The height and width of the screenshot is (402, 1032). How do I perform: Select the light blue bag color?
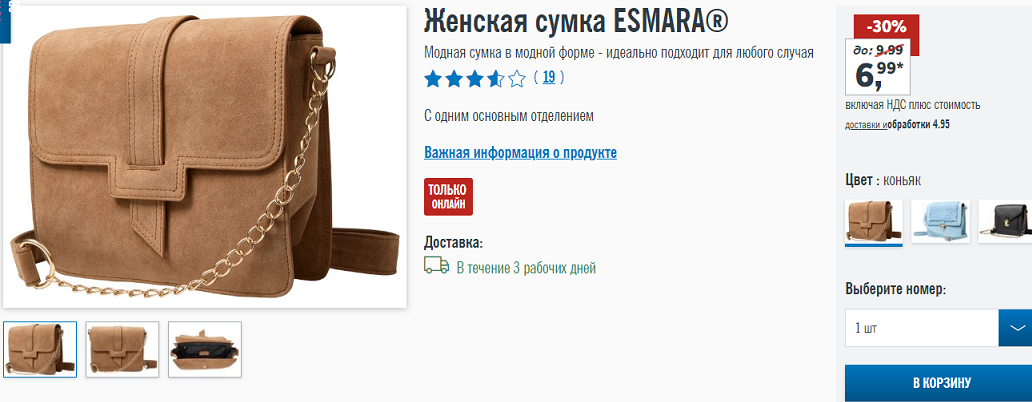coord(941,222)
